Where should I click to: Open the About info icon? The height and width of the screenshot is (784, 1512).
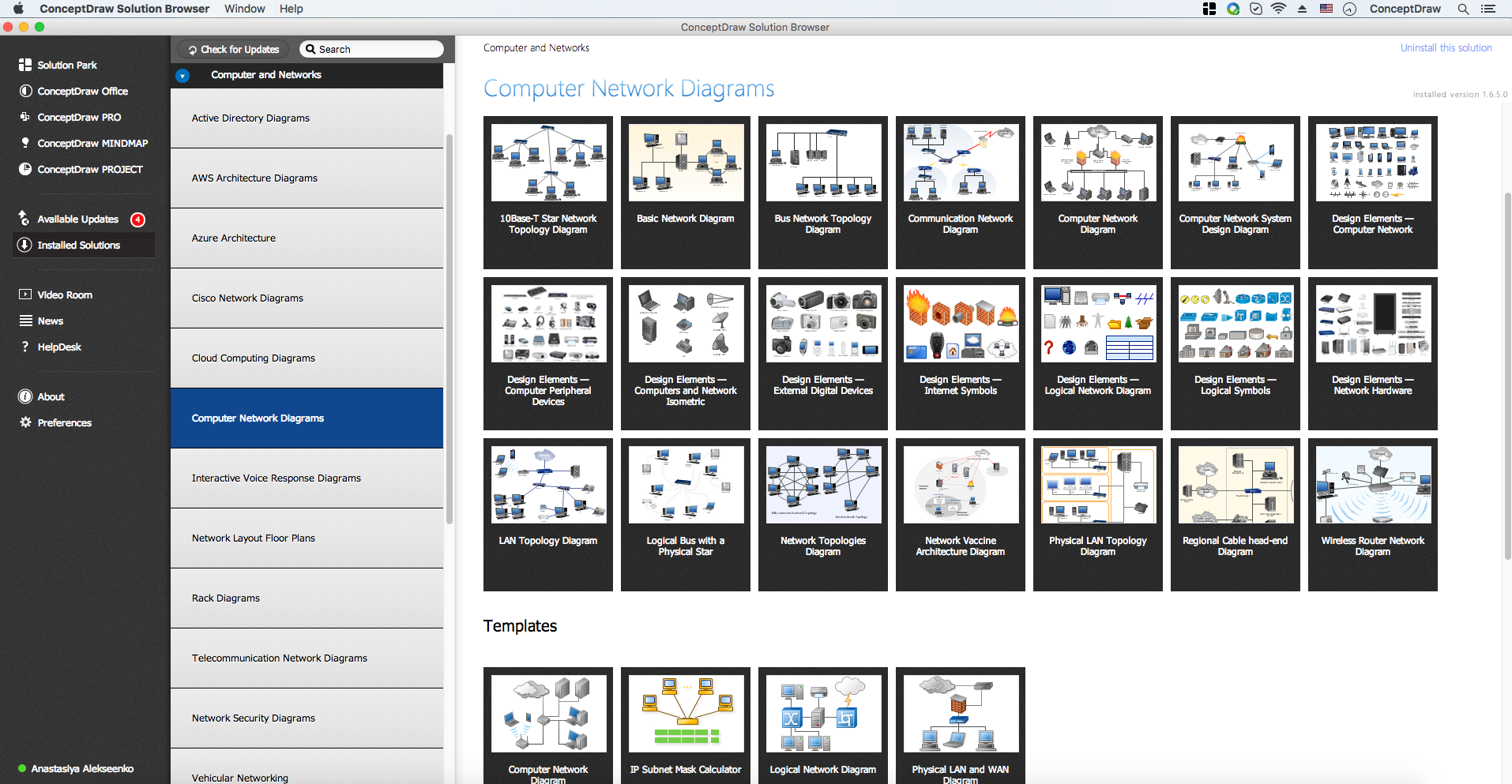(x=25, y=396)
